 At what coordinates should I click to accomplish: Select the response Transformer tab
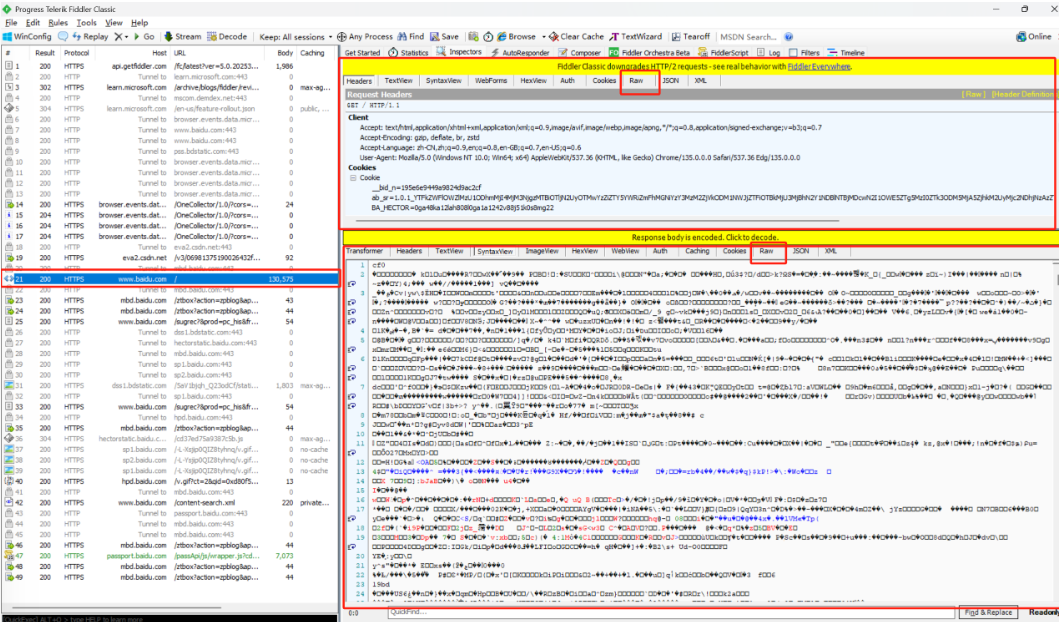click(365, 251)
